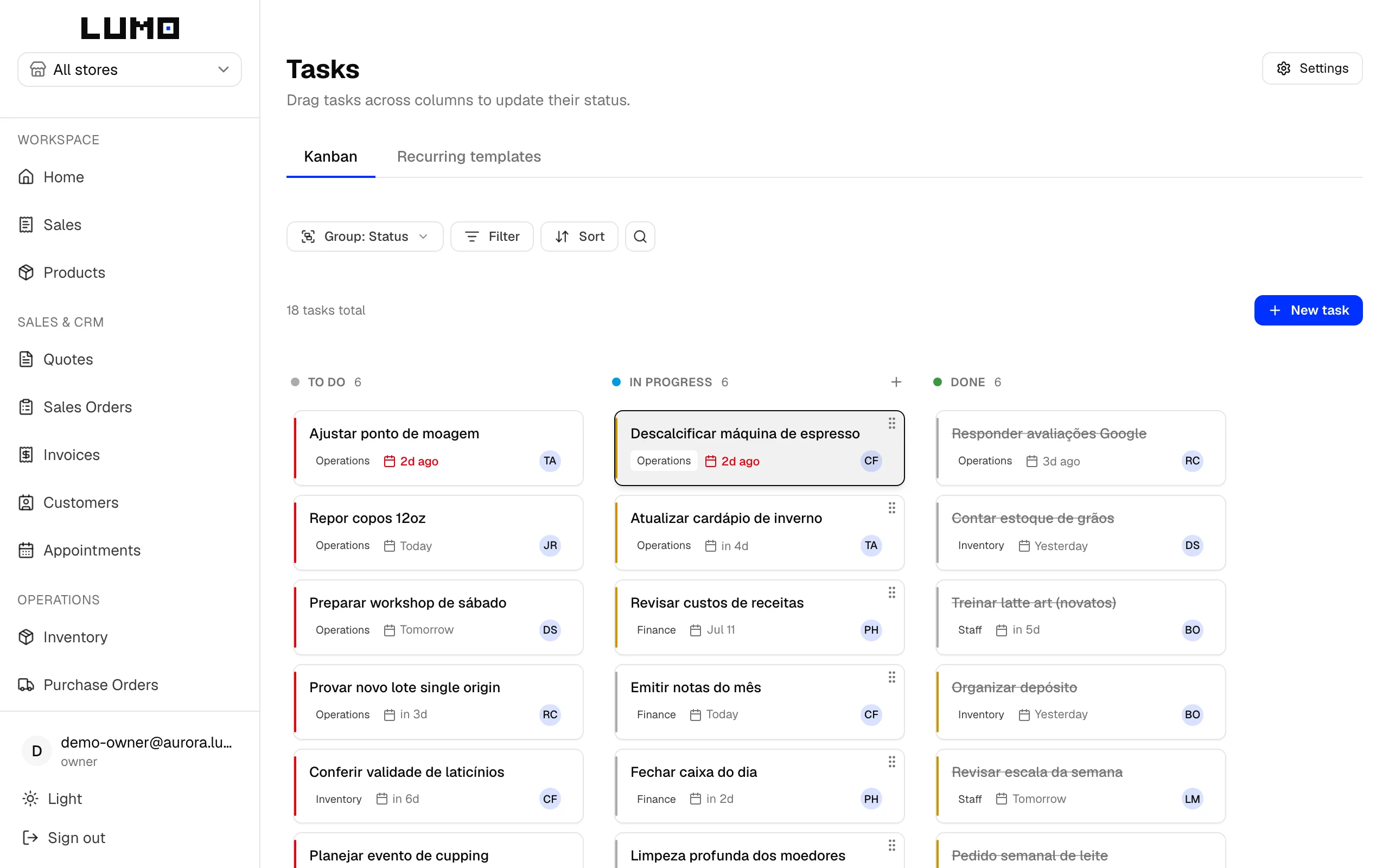Open the Settings button
Viewport: 1389px width, 868px height.
pos(1312,68)
